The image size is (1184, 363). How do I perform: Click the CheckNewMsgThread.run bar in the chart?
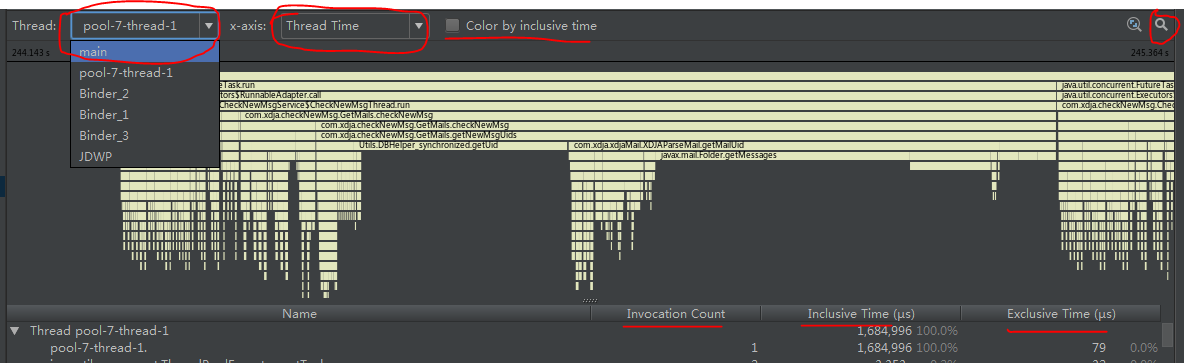637,106
